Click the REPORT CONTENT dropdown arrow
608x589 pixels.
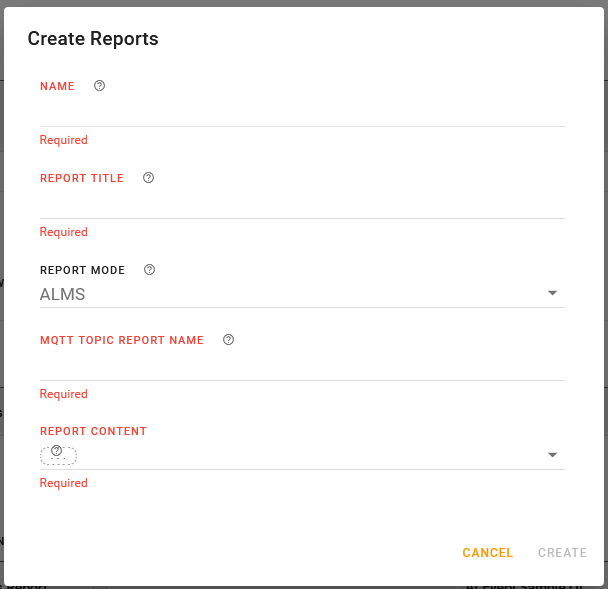(552, 456)
